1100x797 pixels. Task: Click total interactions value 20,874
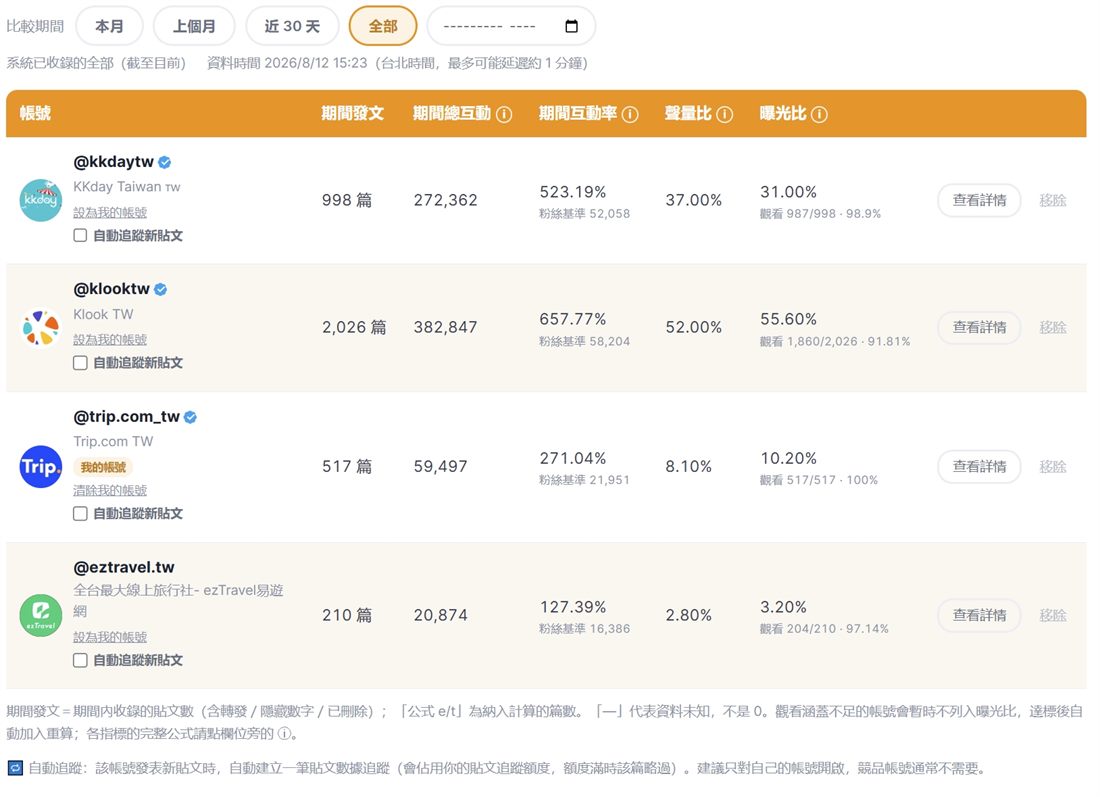pos(441,615)
